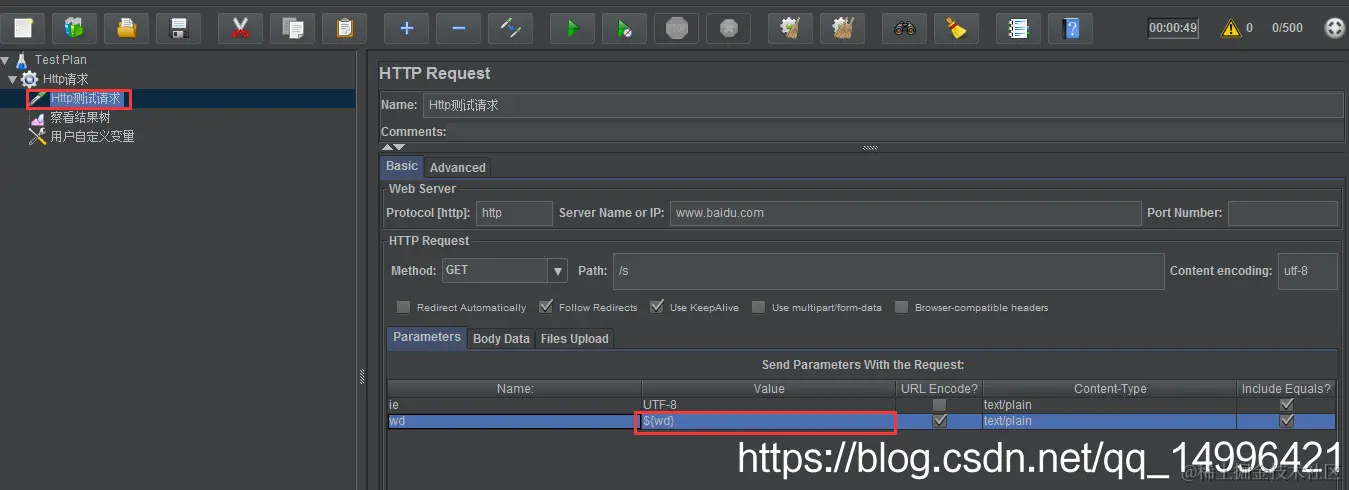This screenshot has height=490, width=1349.
Task: Click the Content encoding field utf-8
Action: pyautogui.click(x=1308, y=271)
